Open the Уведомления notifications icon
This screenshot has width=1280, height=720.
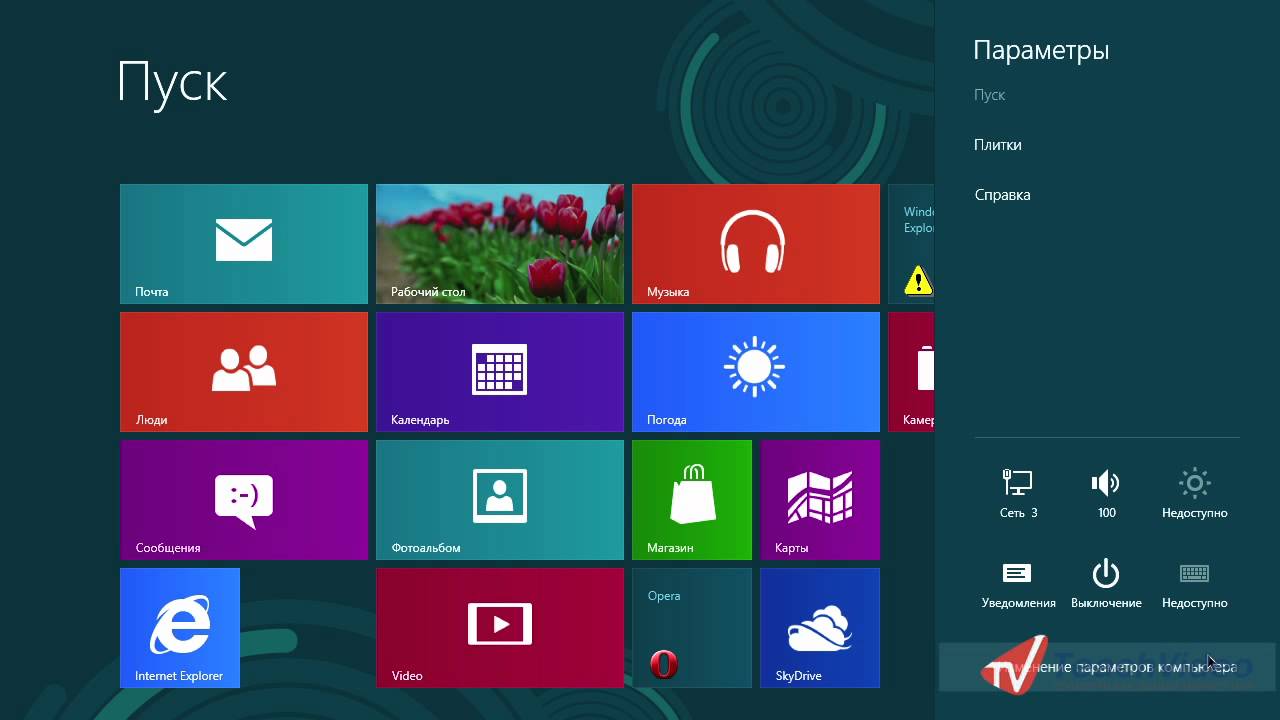pyautogui.click(x=1018, y=583)
